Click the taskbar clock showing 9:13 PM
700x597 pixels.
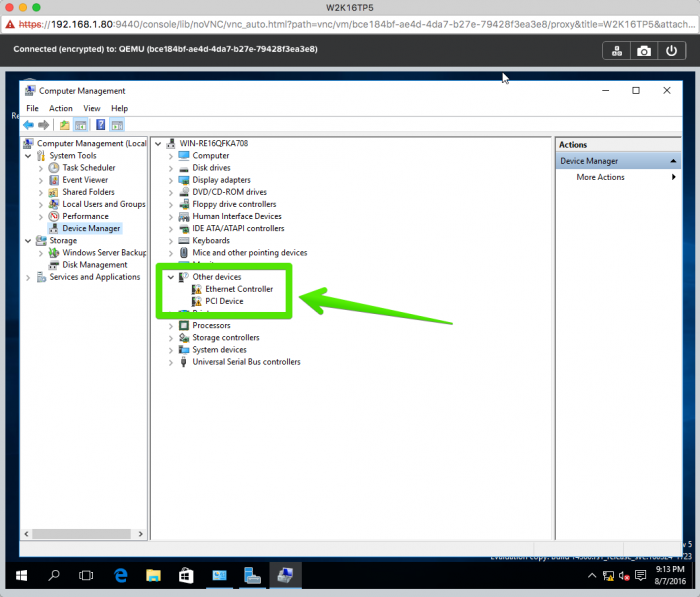670,575
